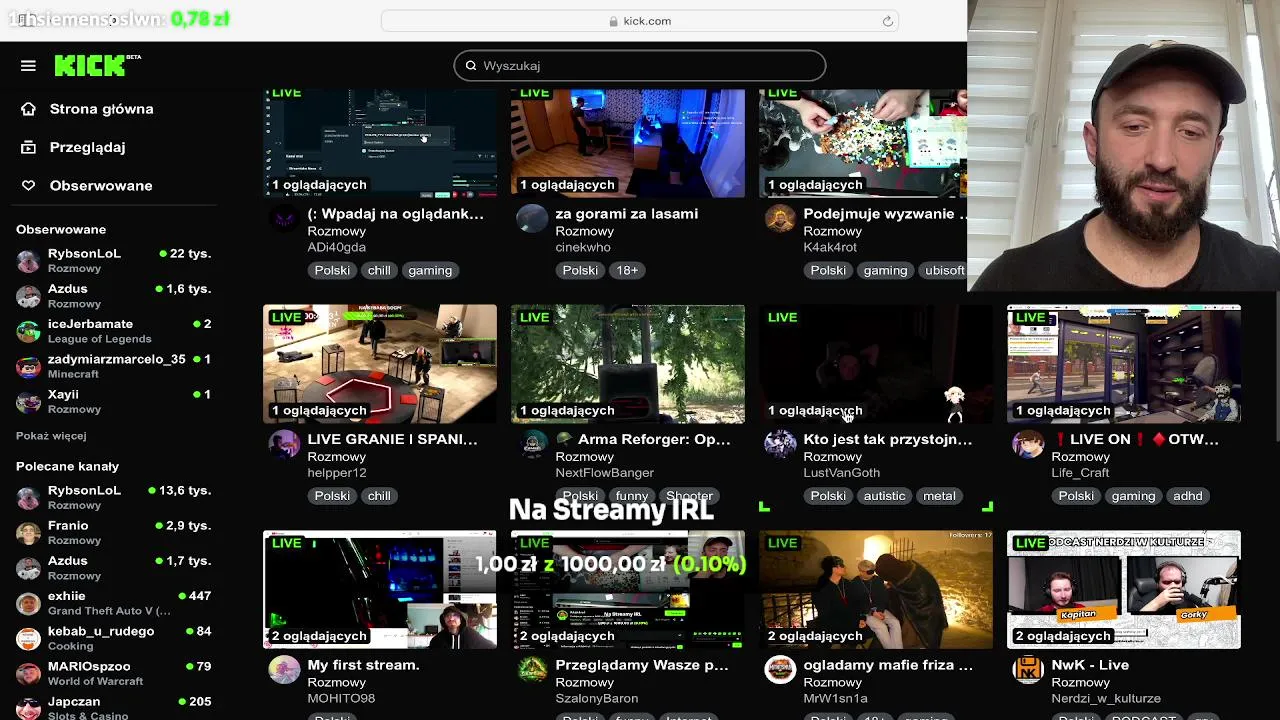
Task: Open MrW1sn1a channel name
Action: pos(835,698)
